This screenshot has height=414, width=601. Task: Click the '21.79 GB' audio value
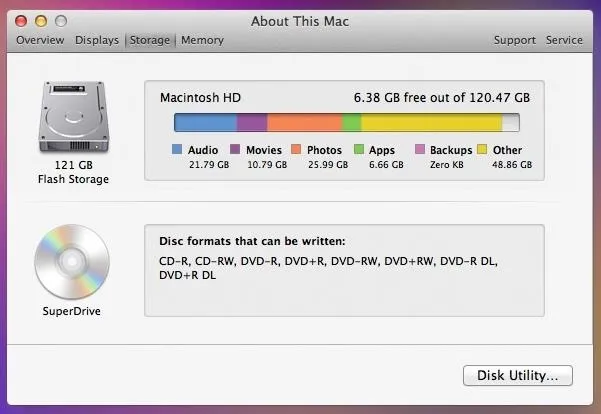209,164
